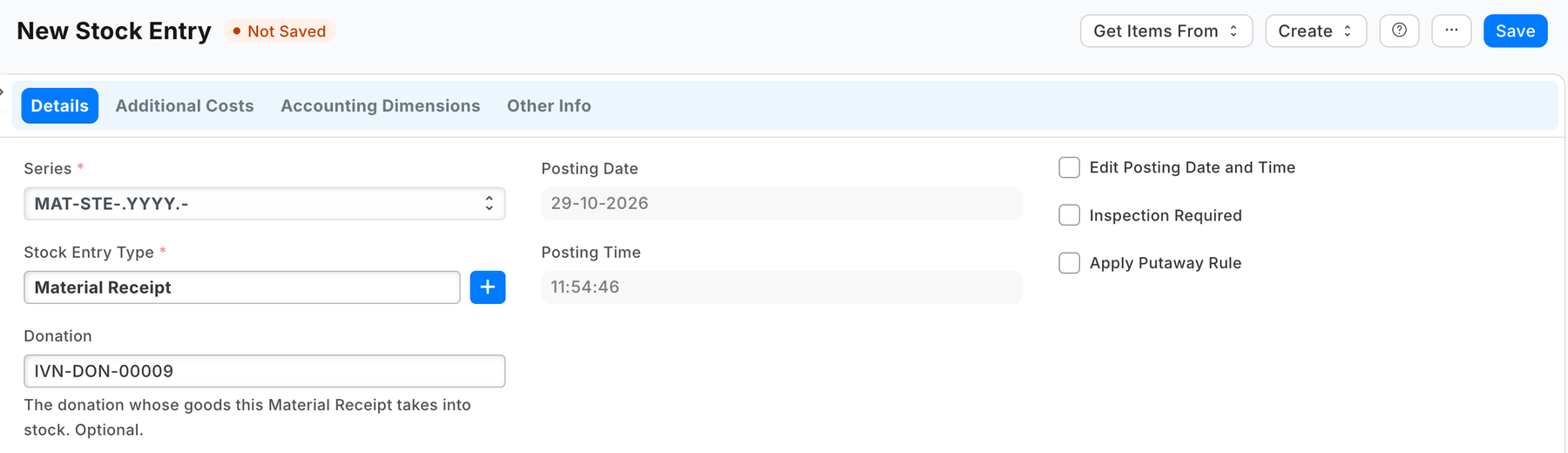Go to the Accounting Dimensions tab
The height and width of the screenshot is (453, 1568).
tap(380, 105)
